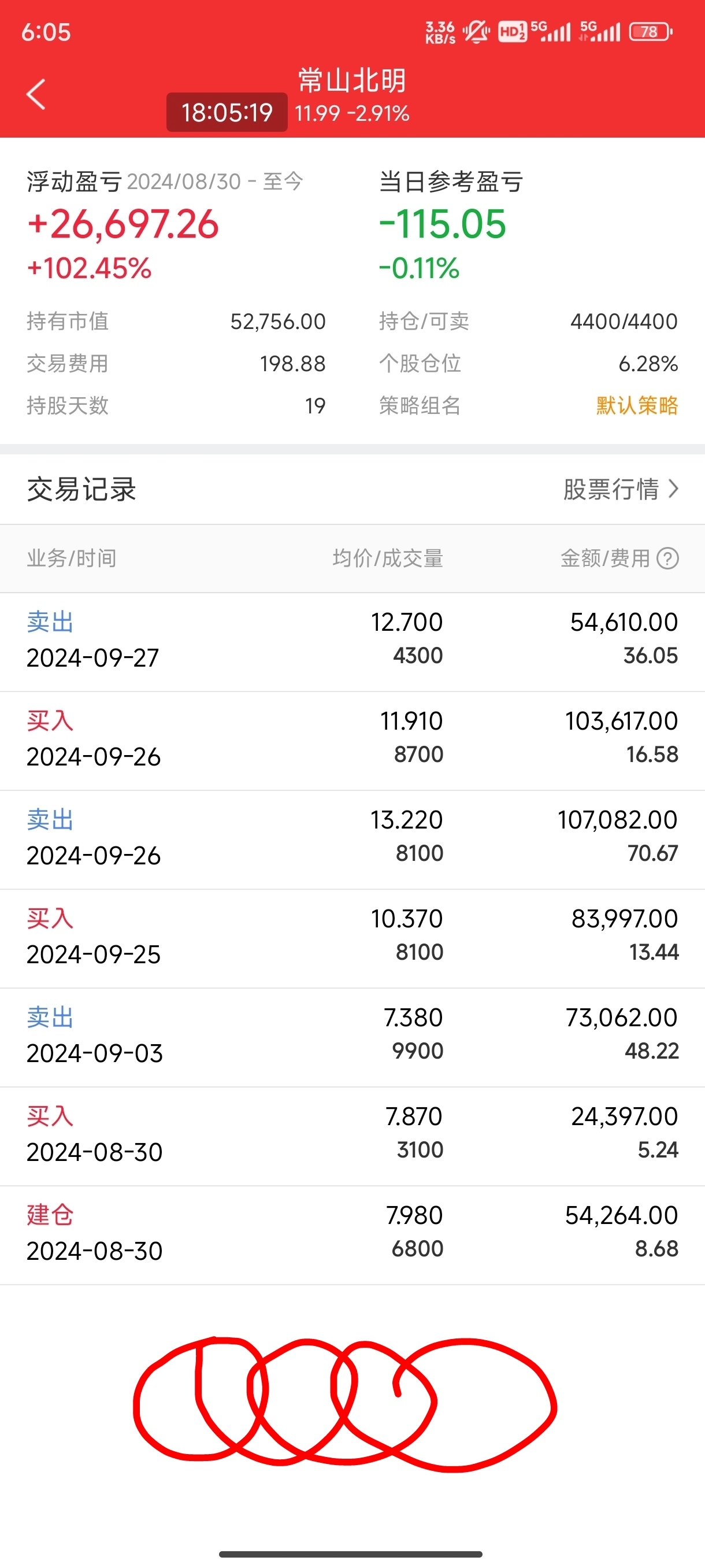The width and height of the screenshot is (705, 1568).
Task: Open the 建仓 2024-08-30 record
Action: pos(352,1235)
